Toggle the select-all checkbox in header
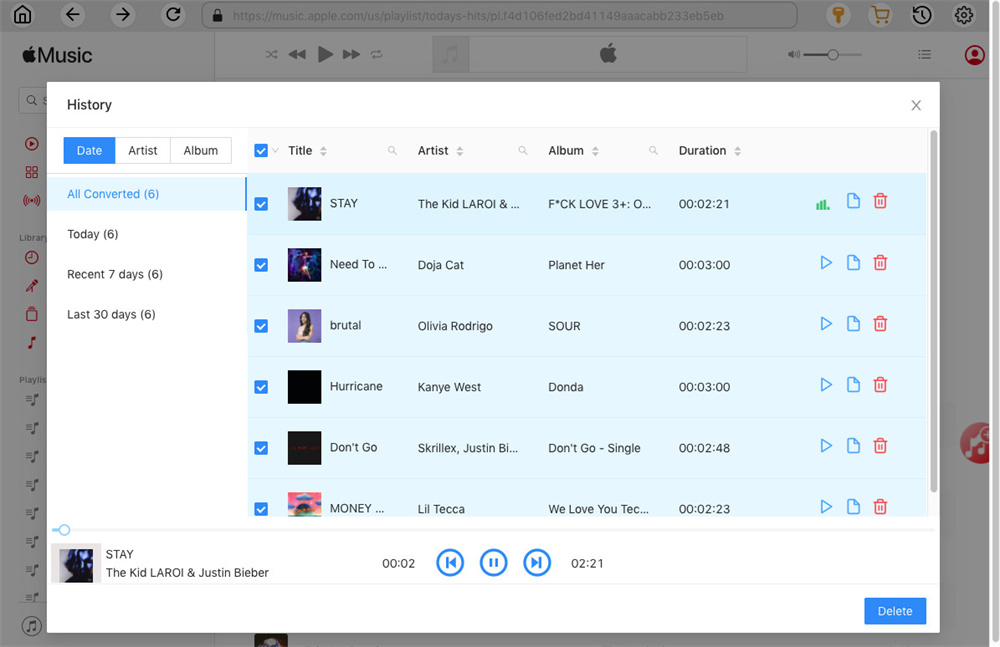 point(261,151)
